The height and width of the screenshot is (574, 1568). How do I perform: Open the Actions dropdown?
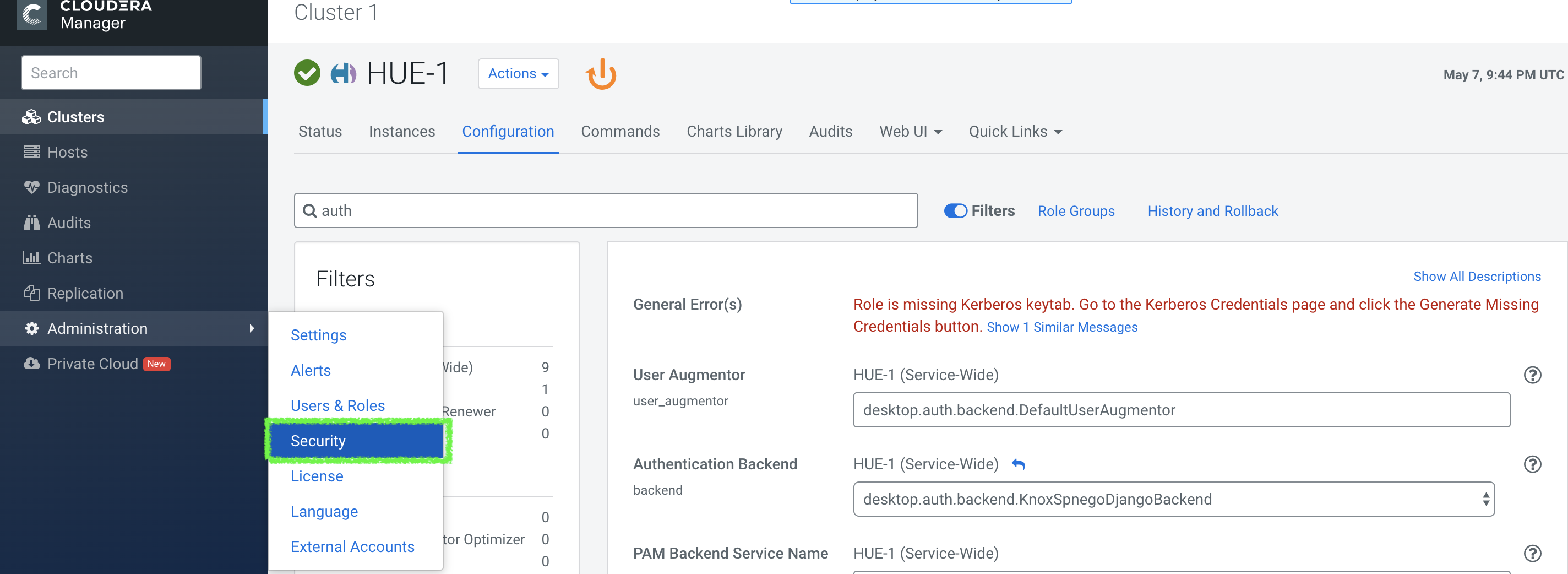pyautogui.click(x=518, y=74)
